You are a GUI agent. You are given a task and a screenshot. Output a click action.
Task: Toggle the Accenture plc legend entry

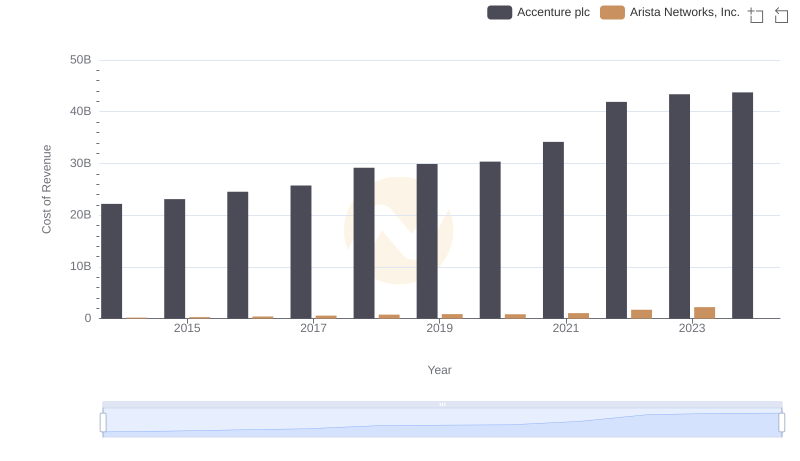click(538, 12)
